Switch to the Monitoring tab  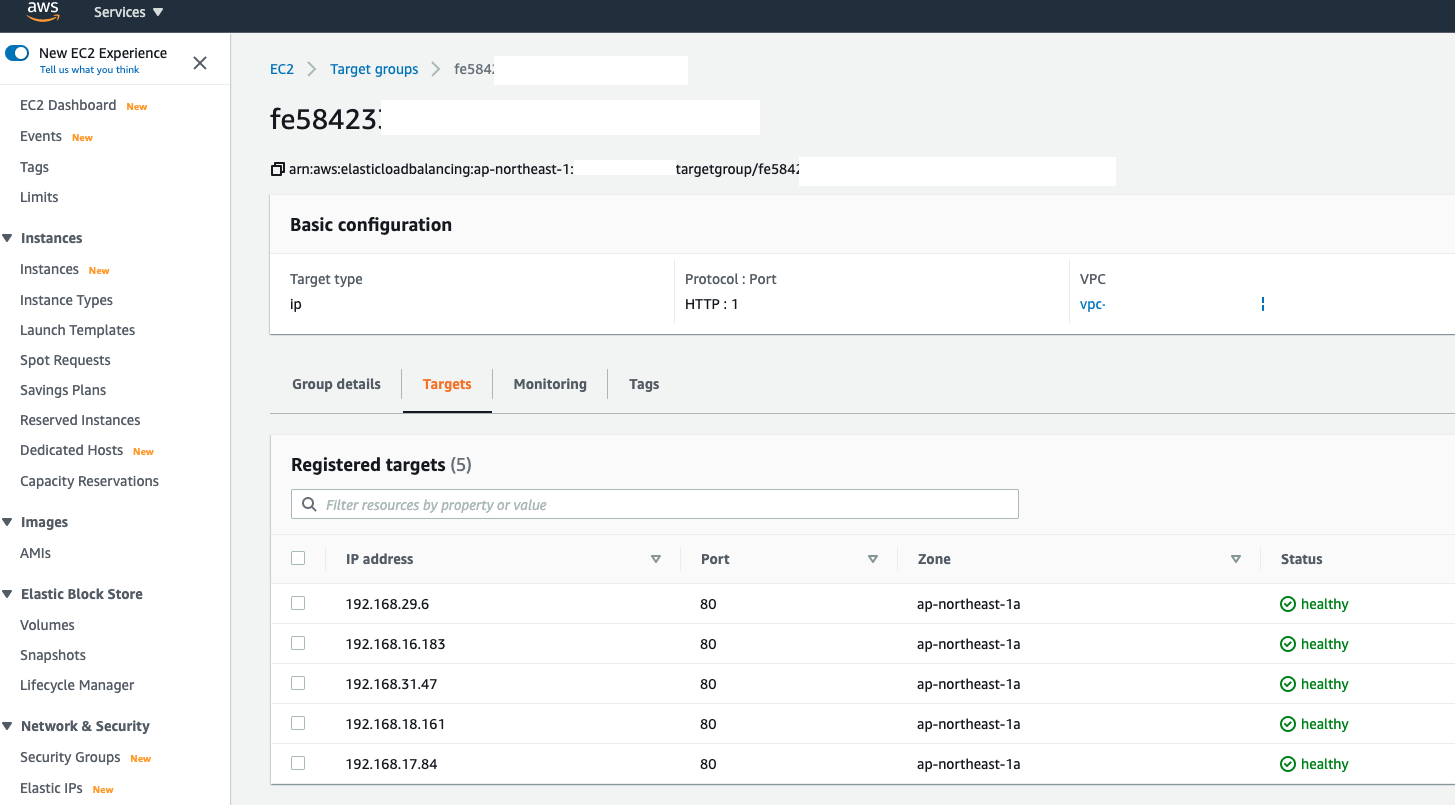click(x=549, y=383)
